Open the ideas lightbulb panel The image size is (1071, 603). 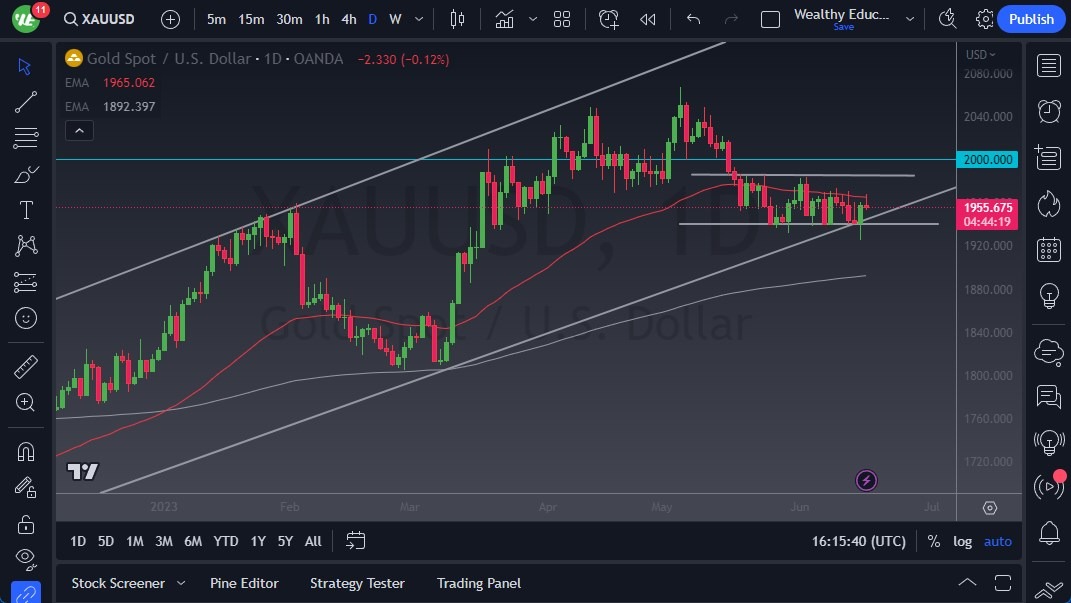click(x=1048, y=296)
